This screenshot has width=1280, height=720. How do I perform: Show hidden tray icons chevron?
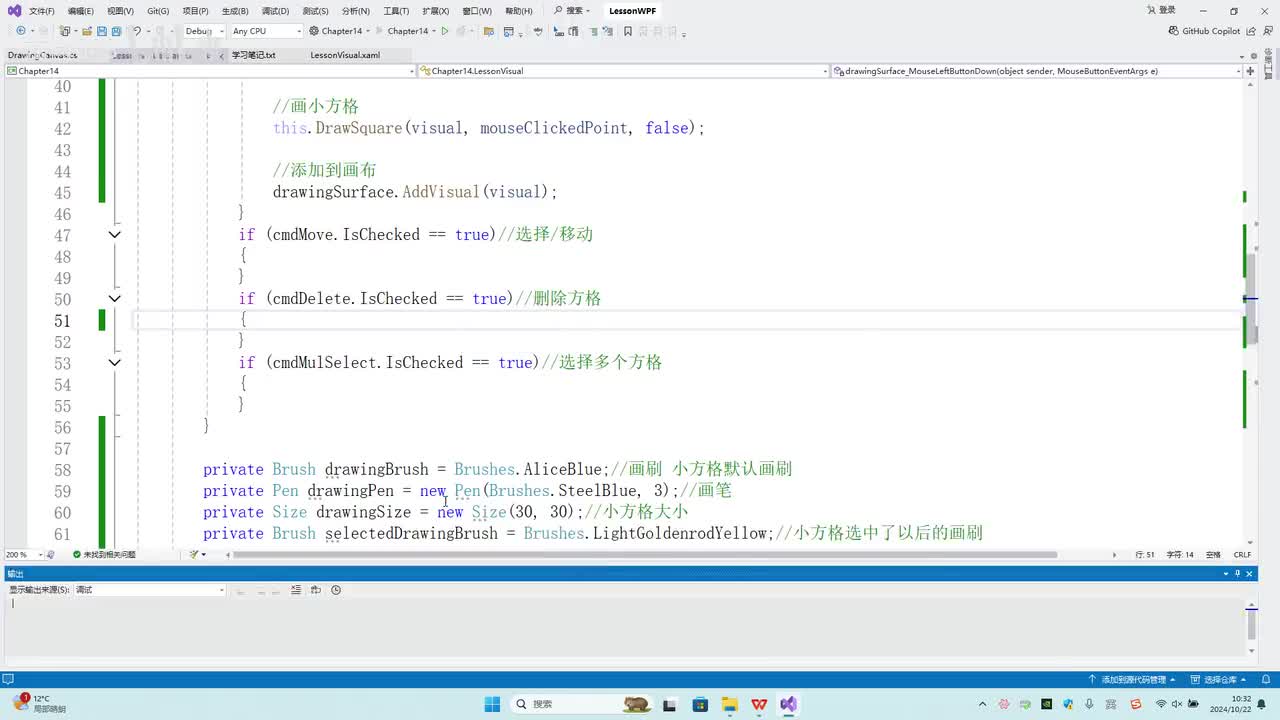tap(983, 704)
